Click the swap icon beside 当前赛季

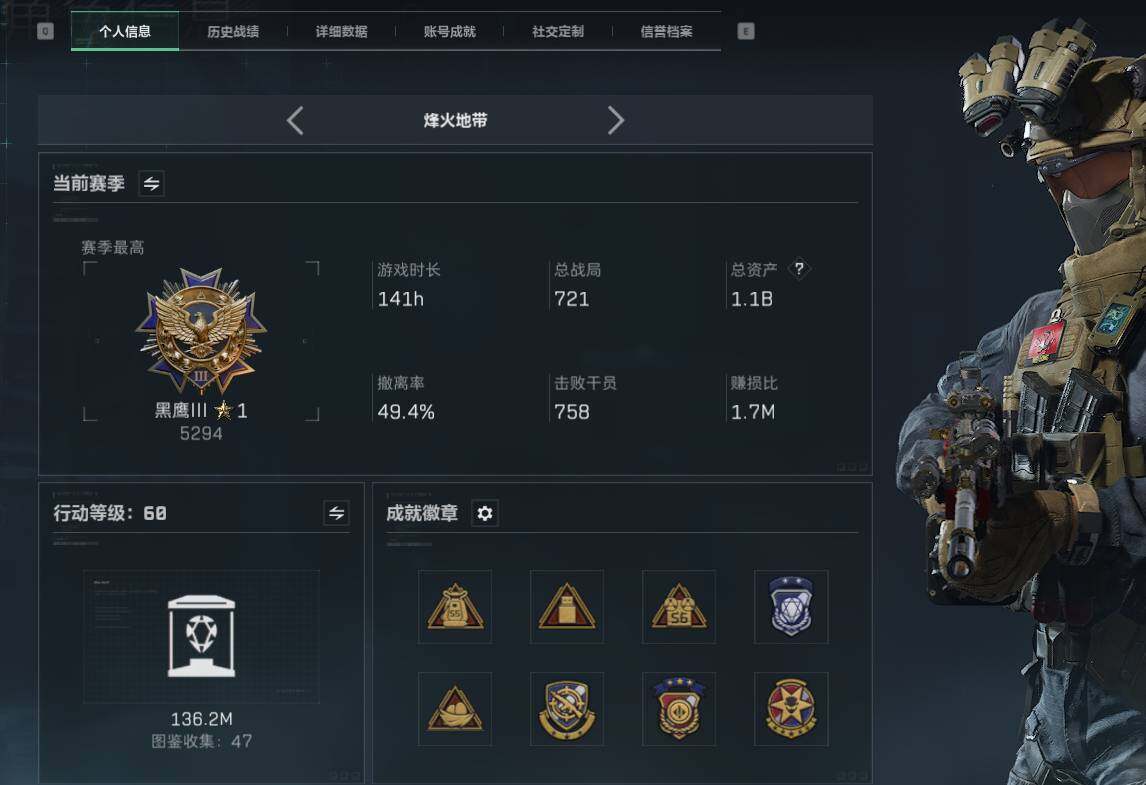[x=151, y=183]
